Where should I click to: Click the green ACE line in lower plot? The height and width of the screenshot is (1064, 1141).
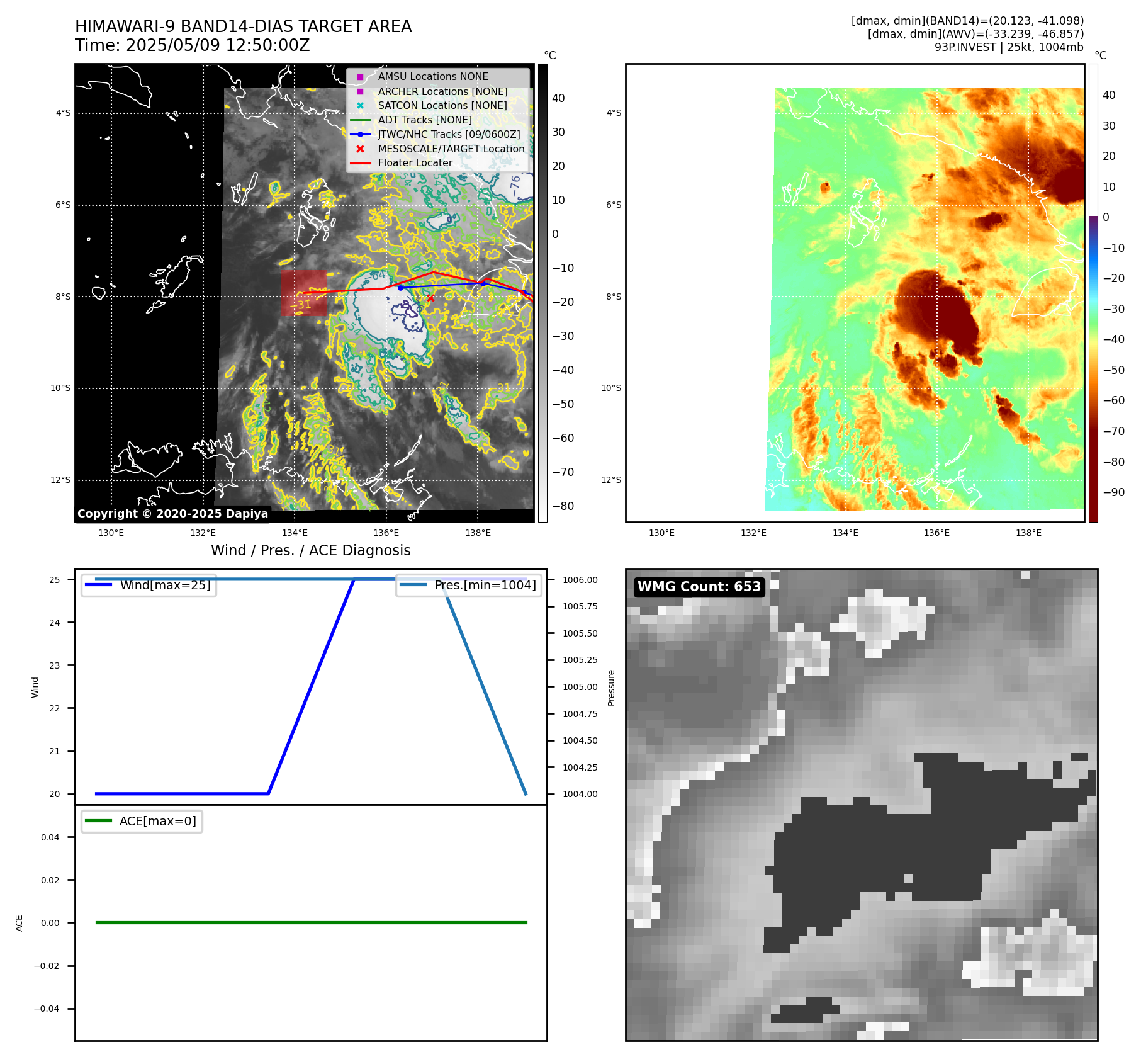click(311, 922)
